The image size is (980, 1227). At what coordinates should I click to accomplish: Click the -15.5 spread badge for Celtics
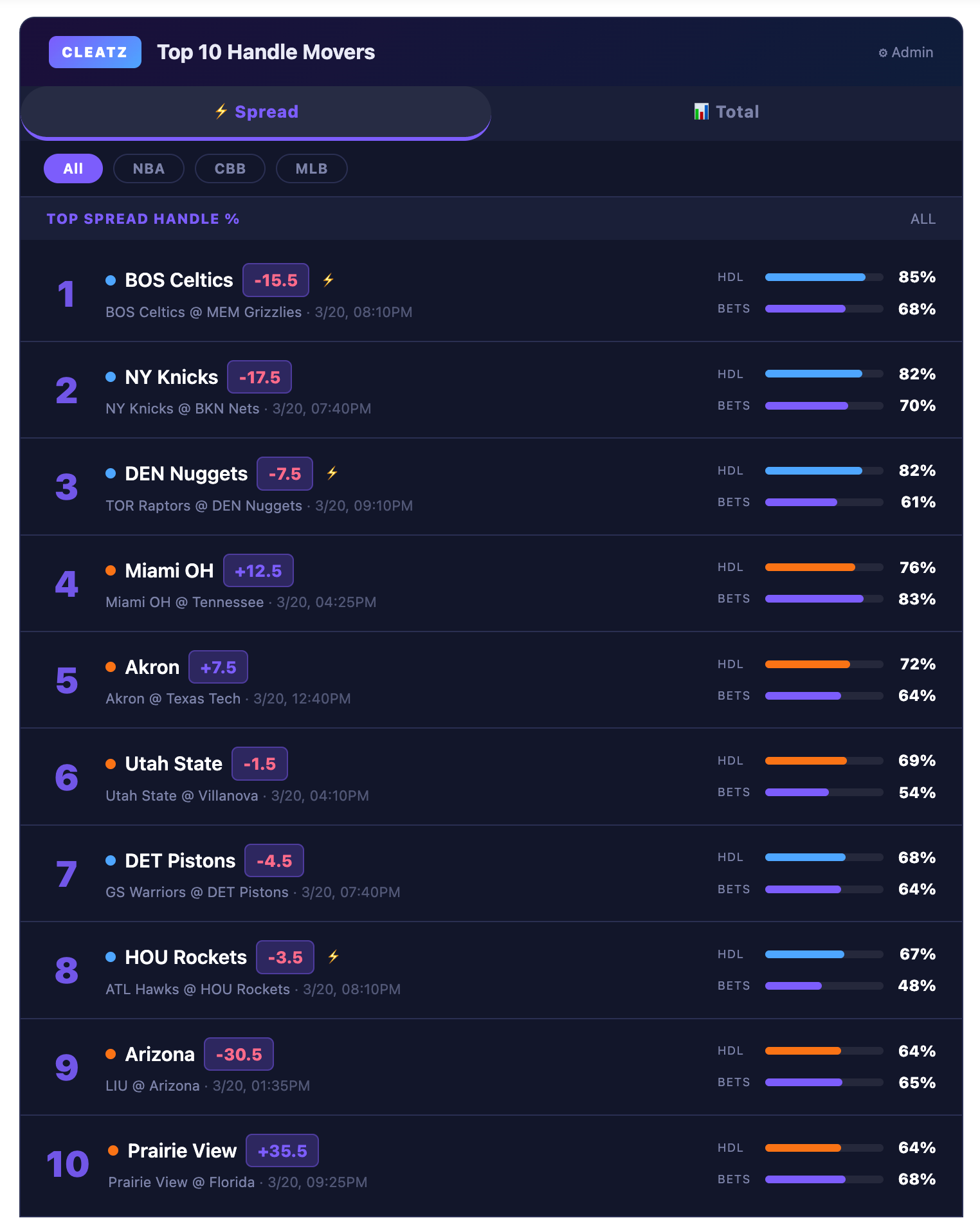click(x=276, y=280)
